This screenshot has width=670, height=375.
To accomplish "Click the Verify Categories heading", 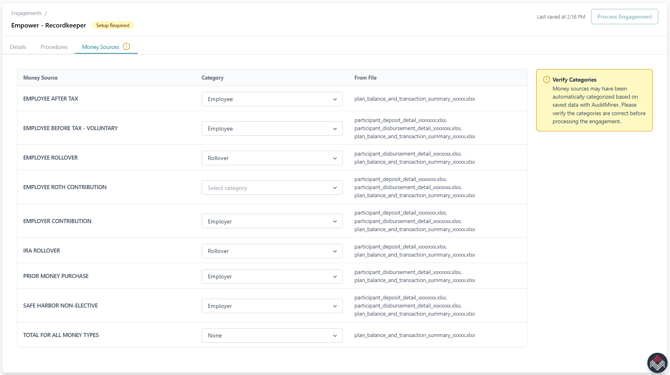I will tap(574, 80).
